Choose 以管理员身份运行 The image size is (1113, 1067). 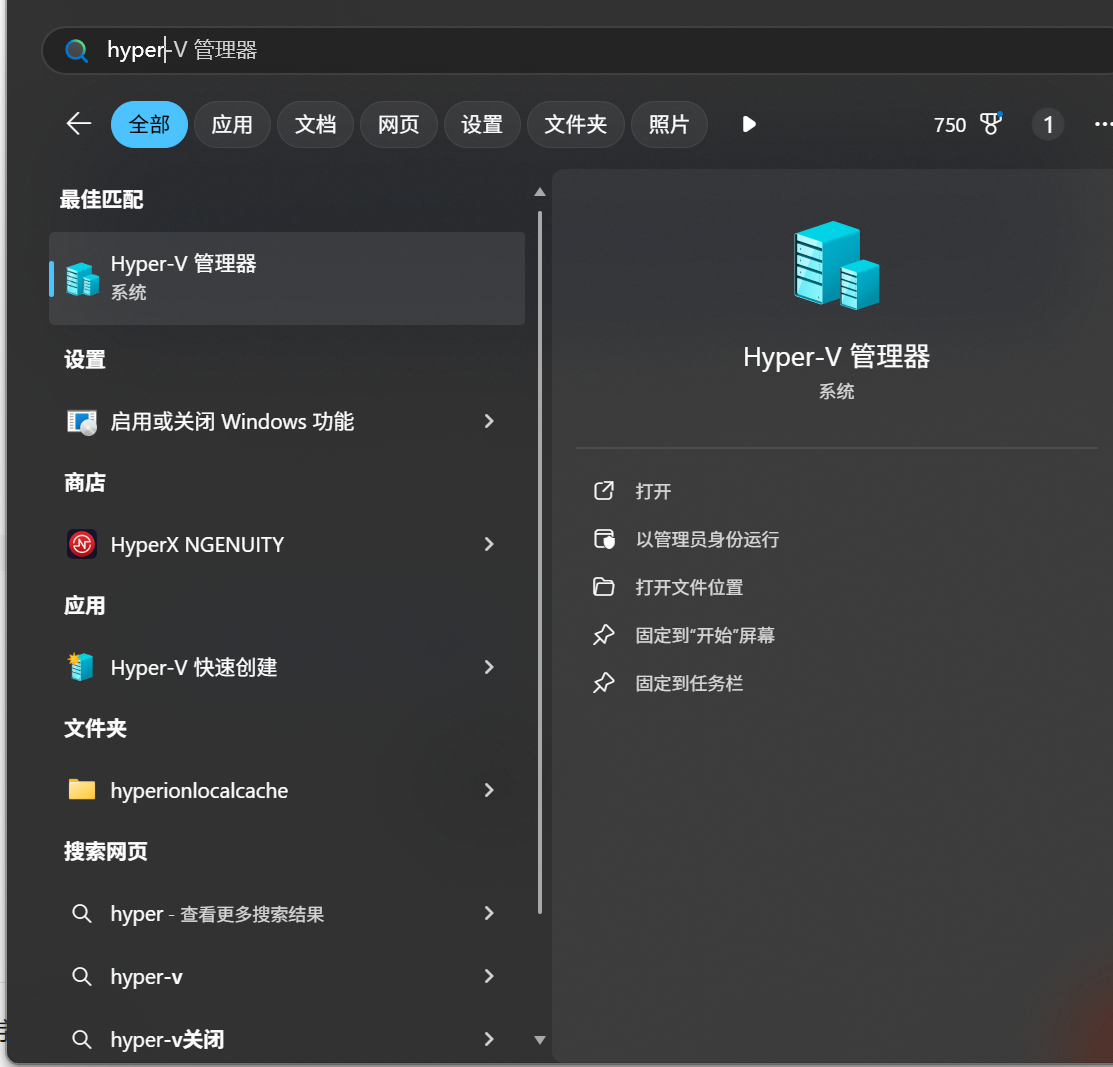[707, 540]
